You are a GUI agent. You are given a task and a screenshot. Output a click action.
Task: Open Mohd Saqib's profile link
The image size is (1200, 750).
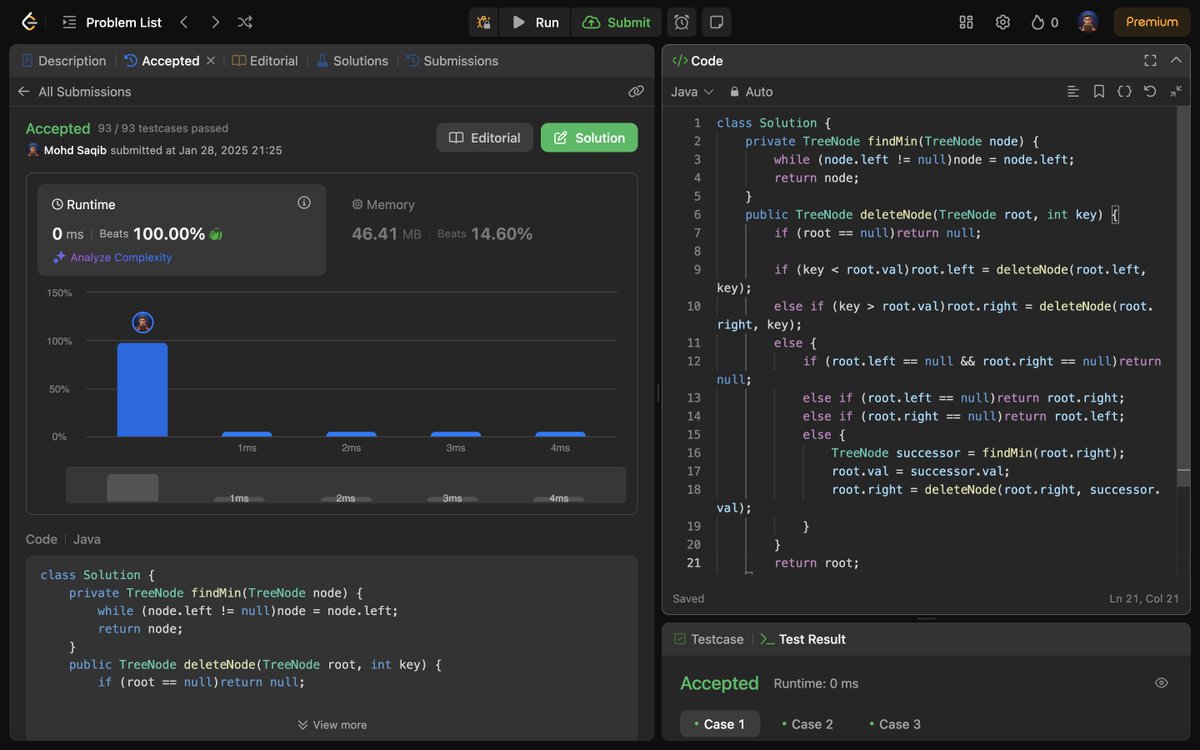[x=76, y=150]
